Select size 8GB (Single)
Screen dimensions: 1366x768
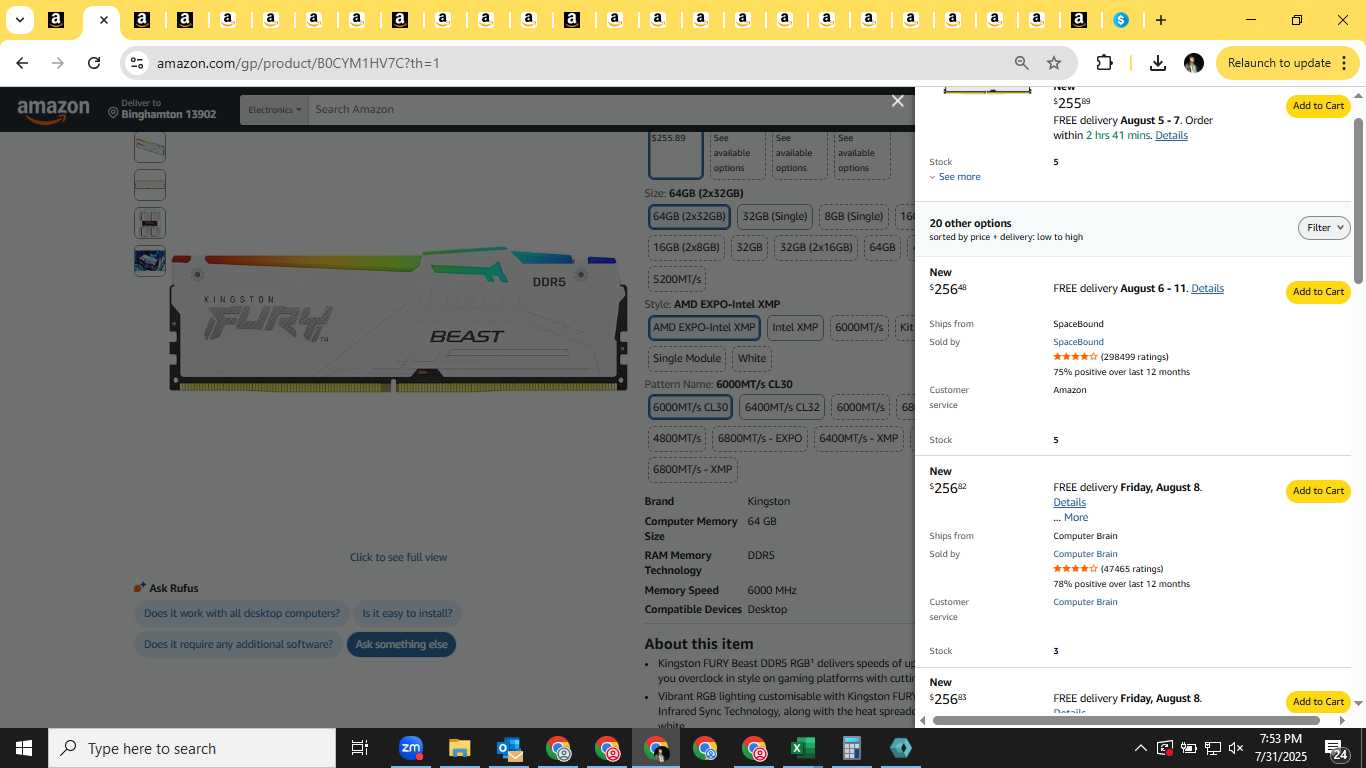(x=853, y=217)
